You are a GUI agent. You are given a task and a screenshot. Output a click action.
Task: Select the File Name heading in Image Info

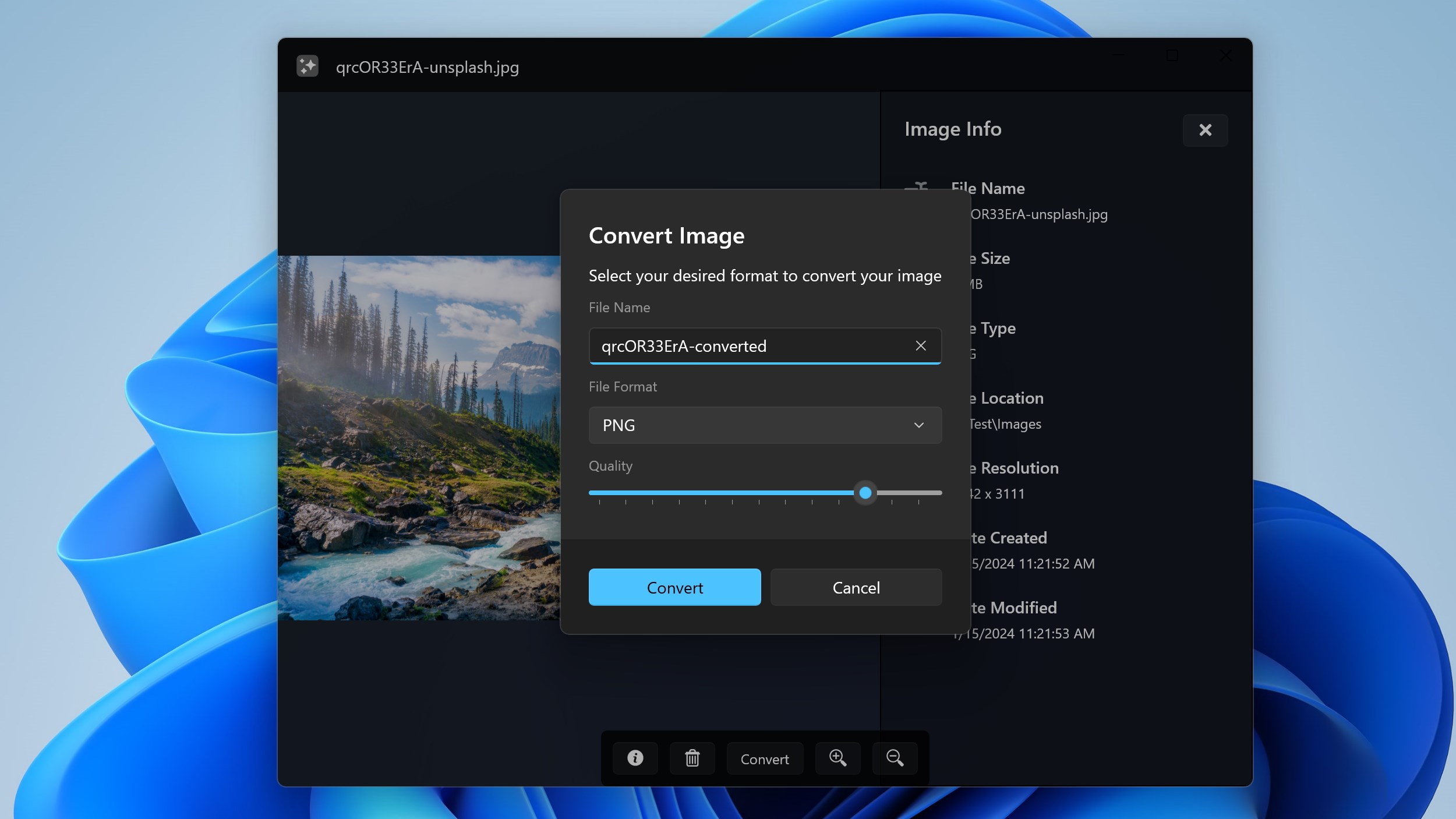pos(988,188)
